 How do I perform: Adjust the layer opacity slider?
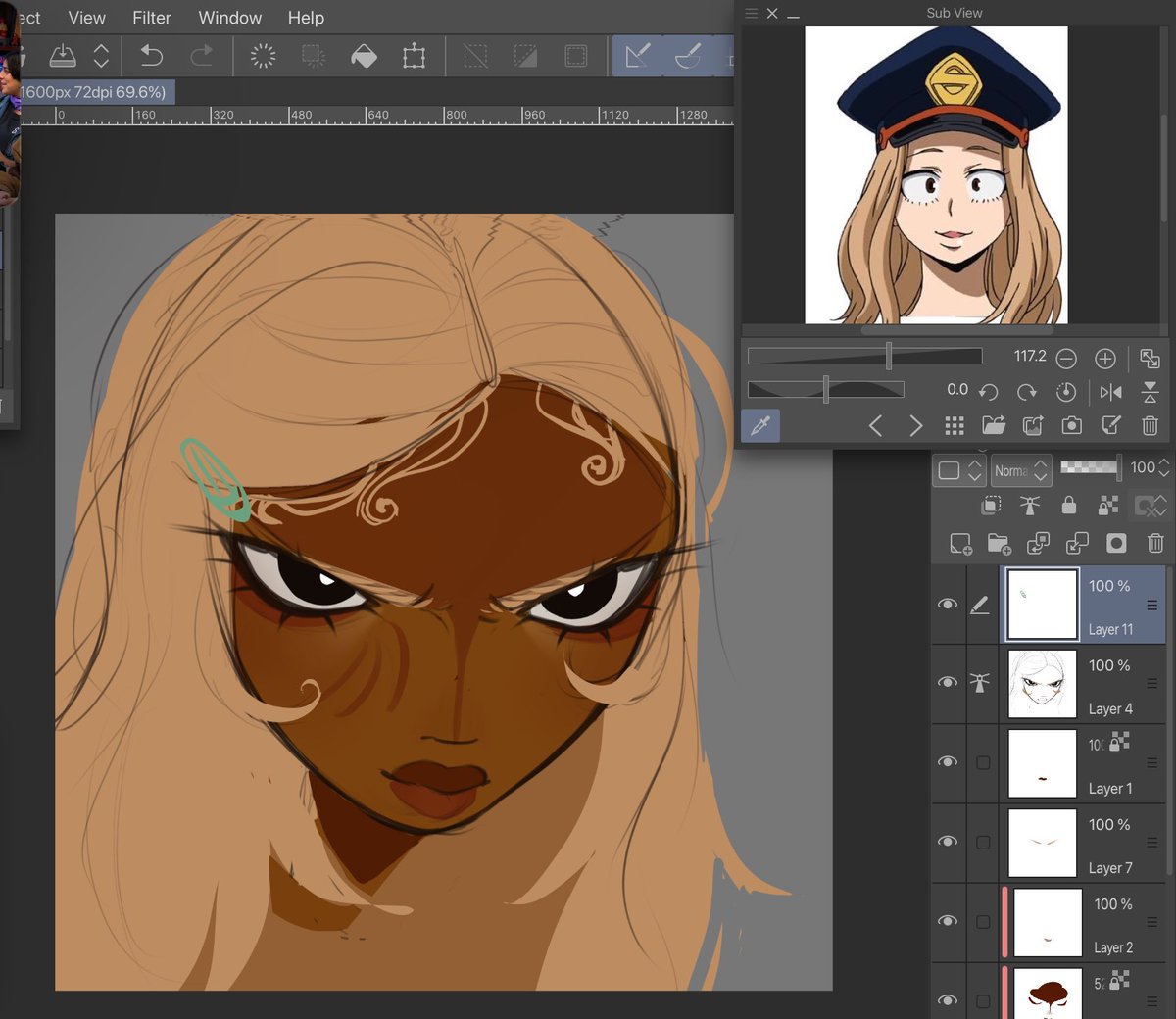click(1090, 467)
